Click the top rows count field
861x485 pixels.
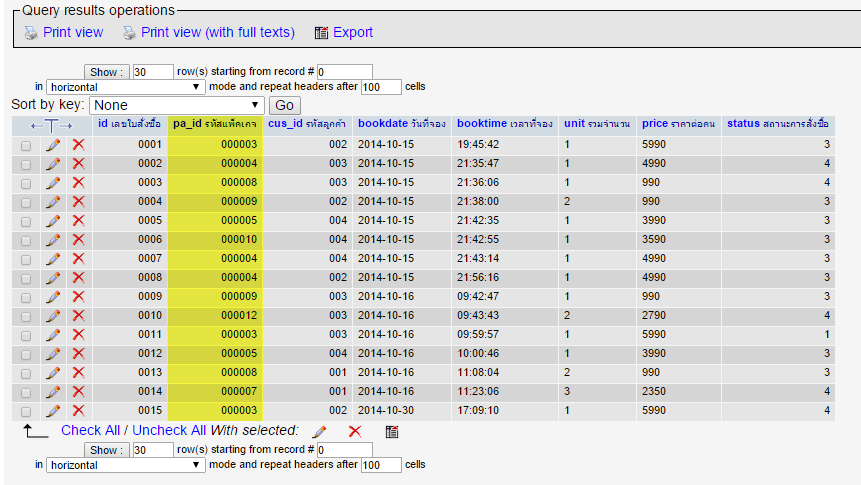153,72
